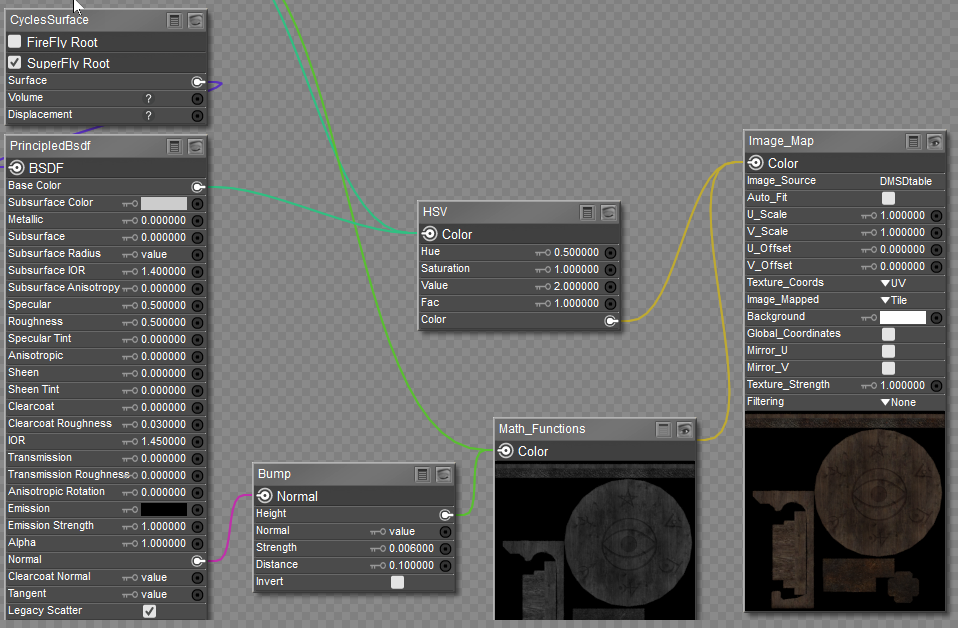The image size is (958, 628).
Task: Click the Saturation value 1.000000
Action: coord(576,269)
